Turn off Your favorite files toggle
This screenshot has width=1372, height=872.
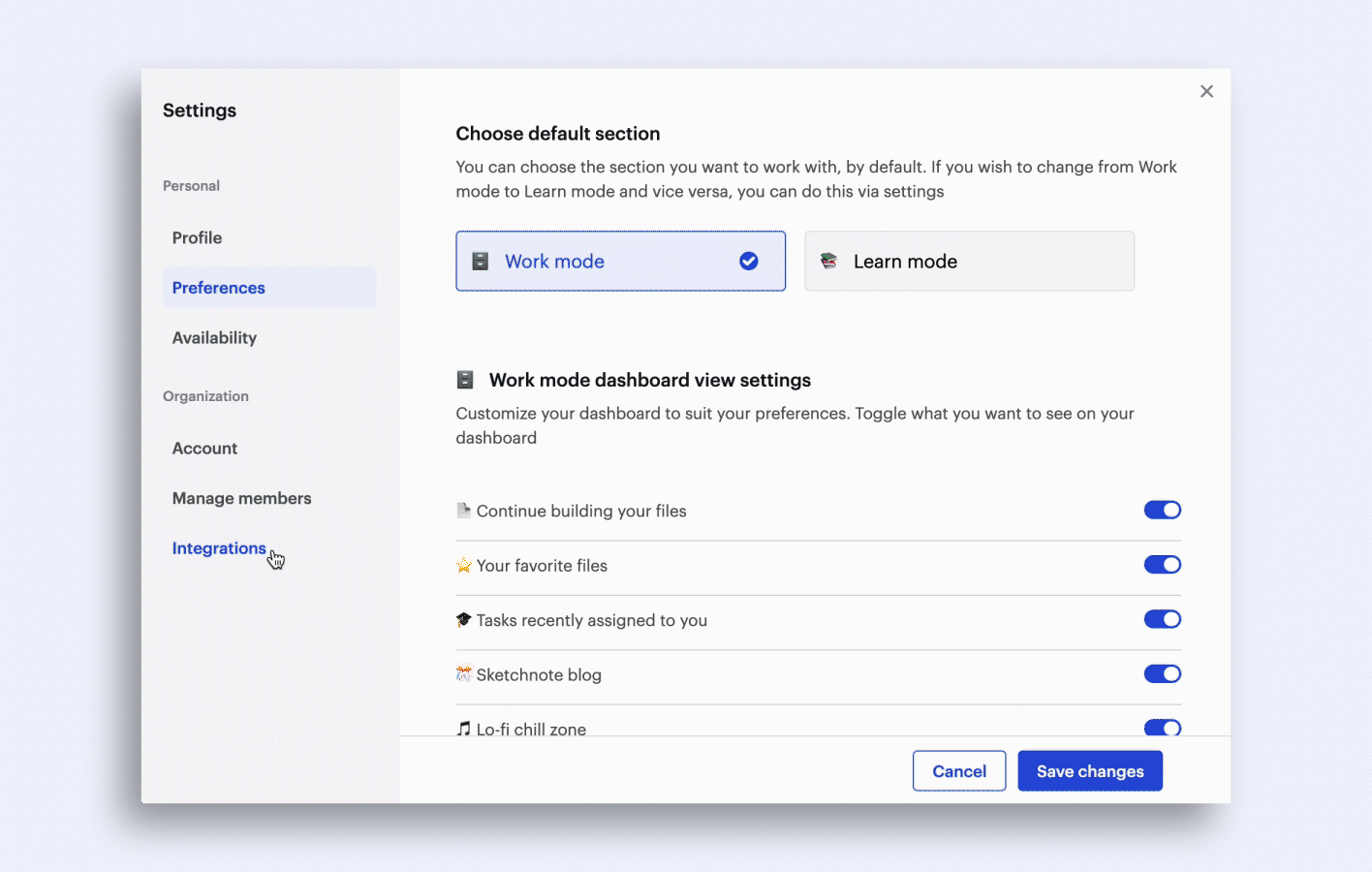[x=1162, y=565]
